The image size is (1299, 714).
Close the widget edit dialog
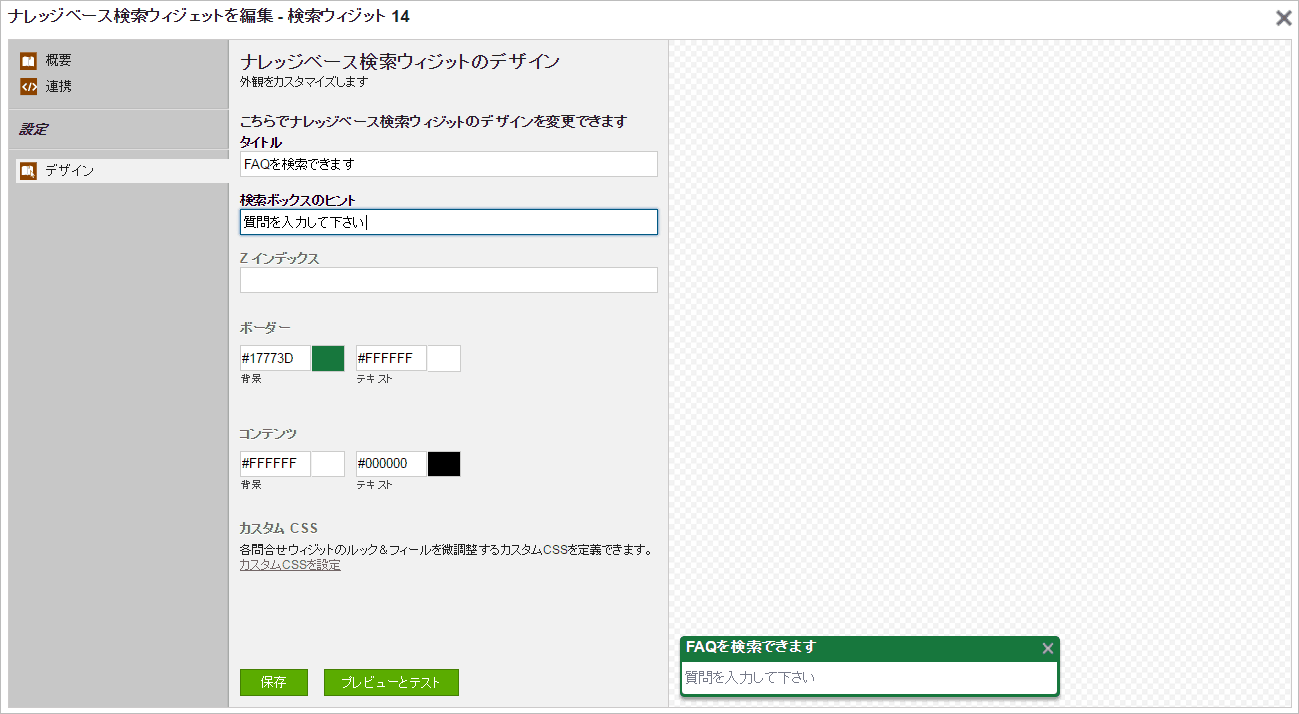coord(1283,17)
